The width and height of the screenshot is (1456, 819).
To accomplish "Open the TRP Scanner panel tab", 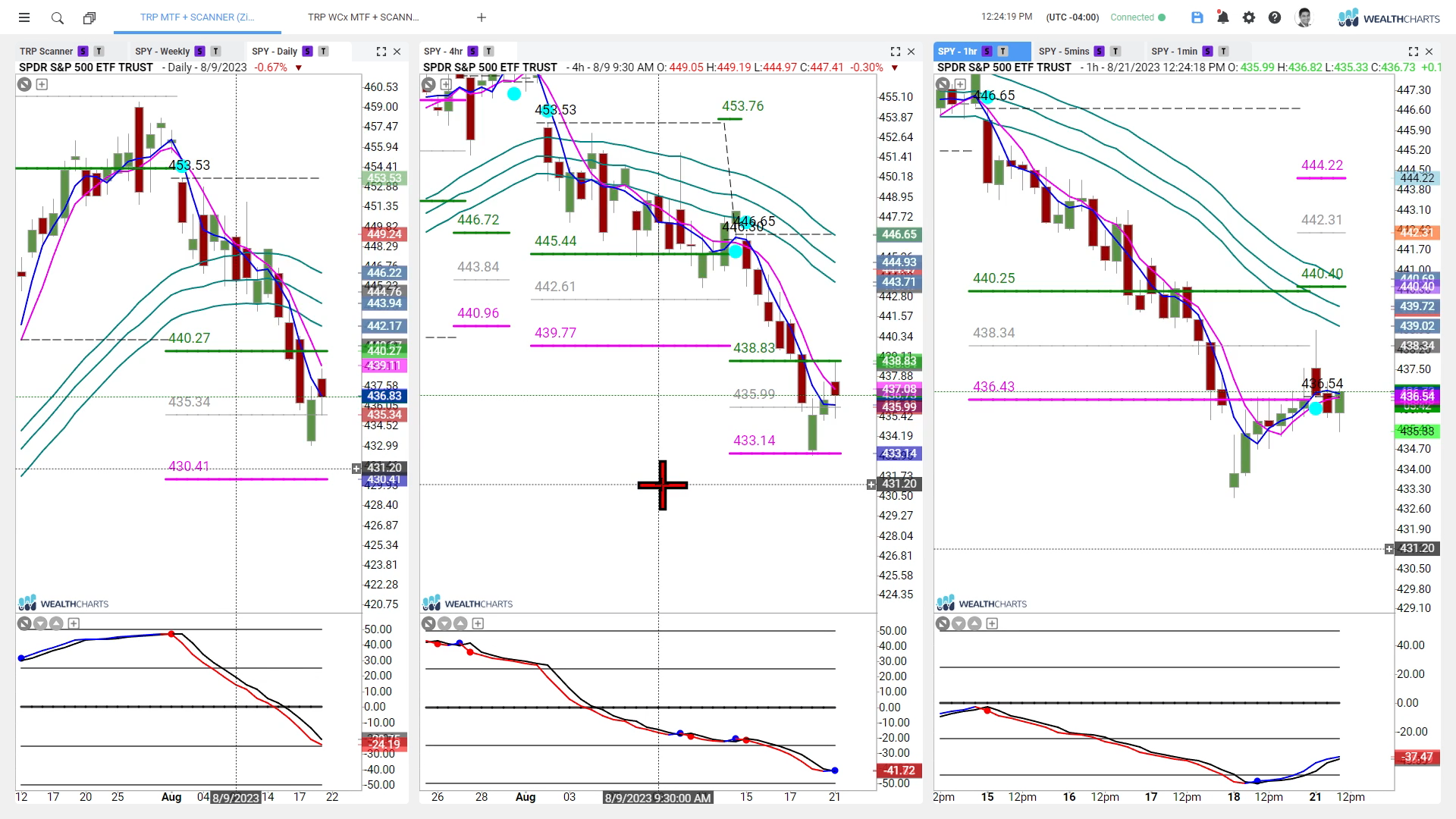I will [46, 52].
